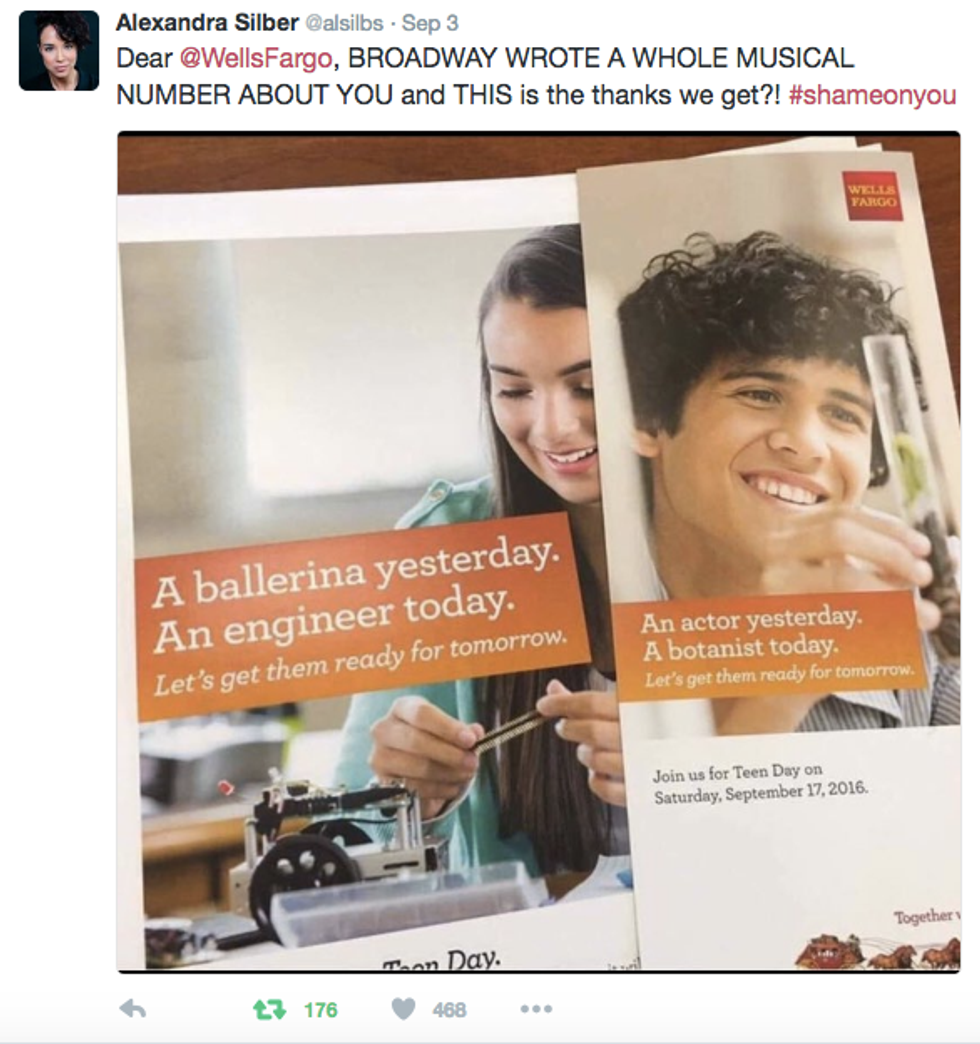Click the tweet text body
Screen dimensions: 980x1044
[x=536, y=77]
